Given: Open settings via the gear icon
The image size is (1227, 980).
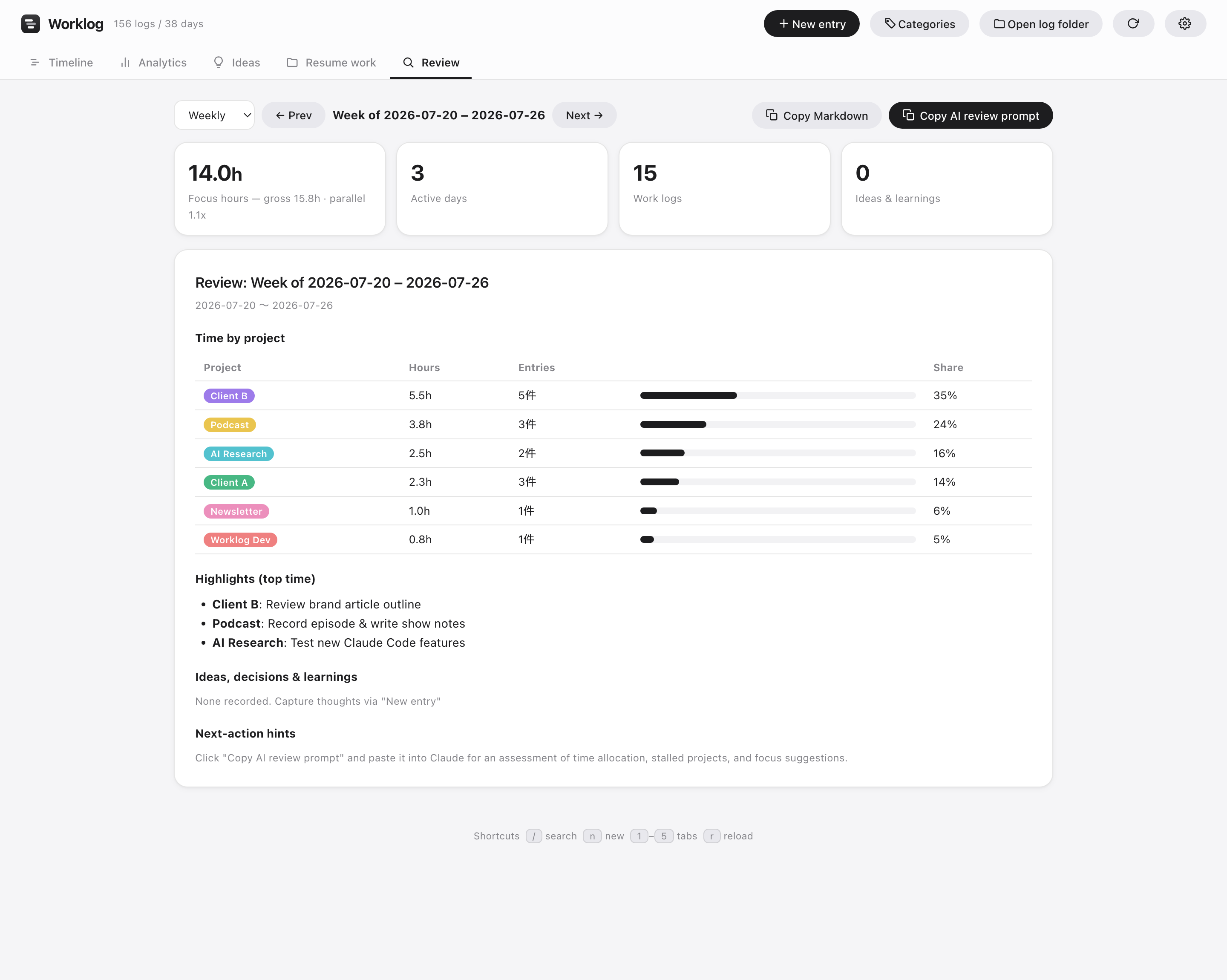Looking at the screenshot, I should [1185, 24].
